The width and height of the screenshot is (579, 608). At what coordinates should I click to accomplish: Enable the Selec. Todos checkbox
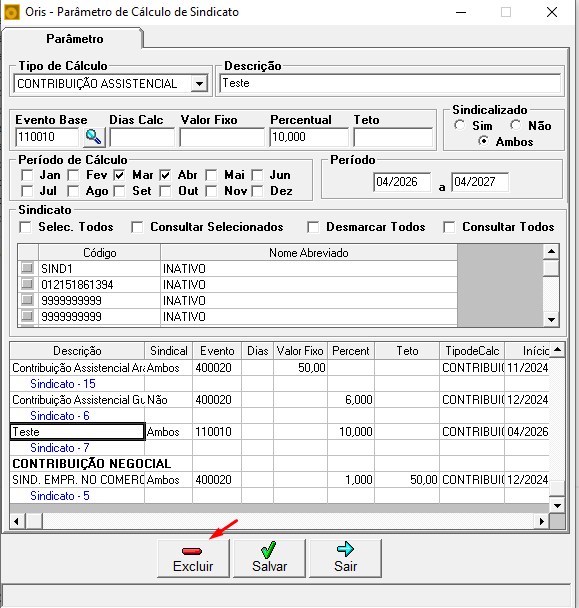(26, 227)
